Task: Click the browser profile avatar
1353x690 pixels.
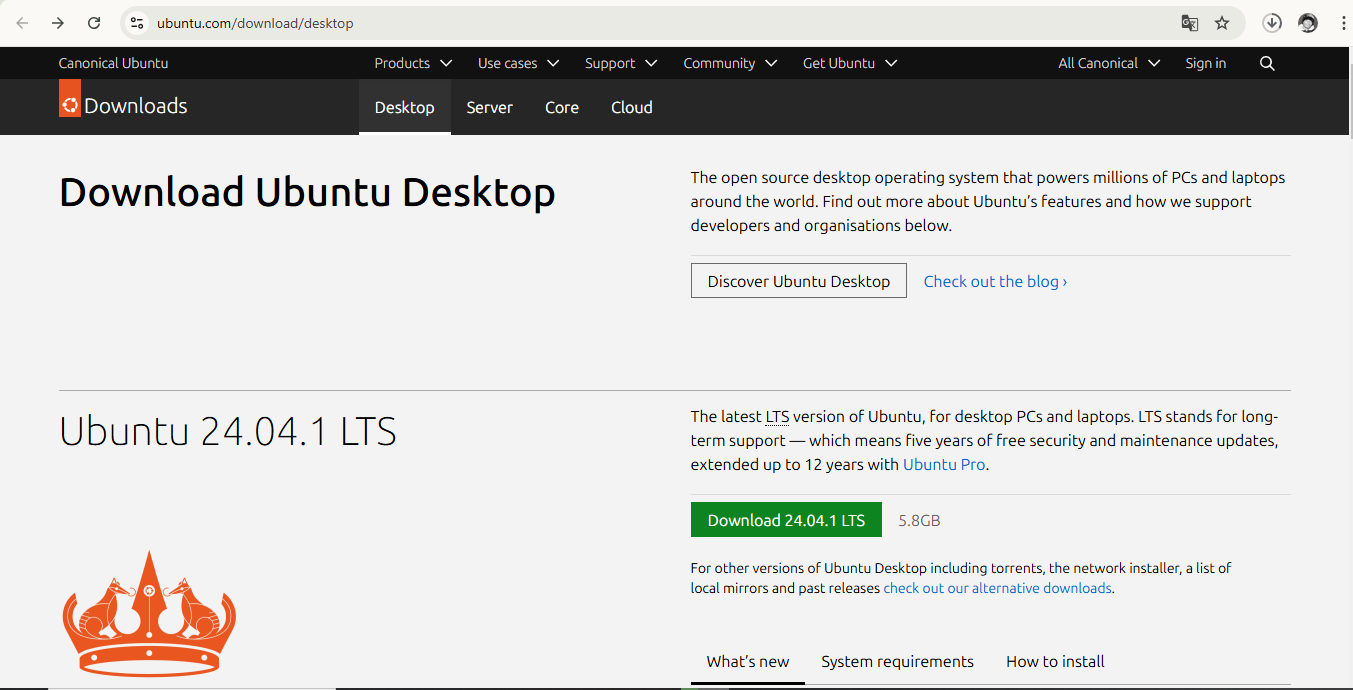Action: (1308, 22)
